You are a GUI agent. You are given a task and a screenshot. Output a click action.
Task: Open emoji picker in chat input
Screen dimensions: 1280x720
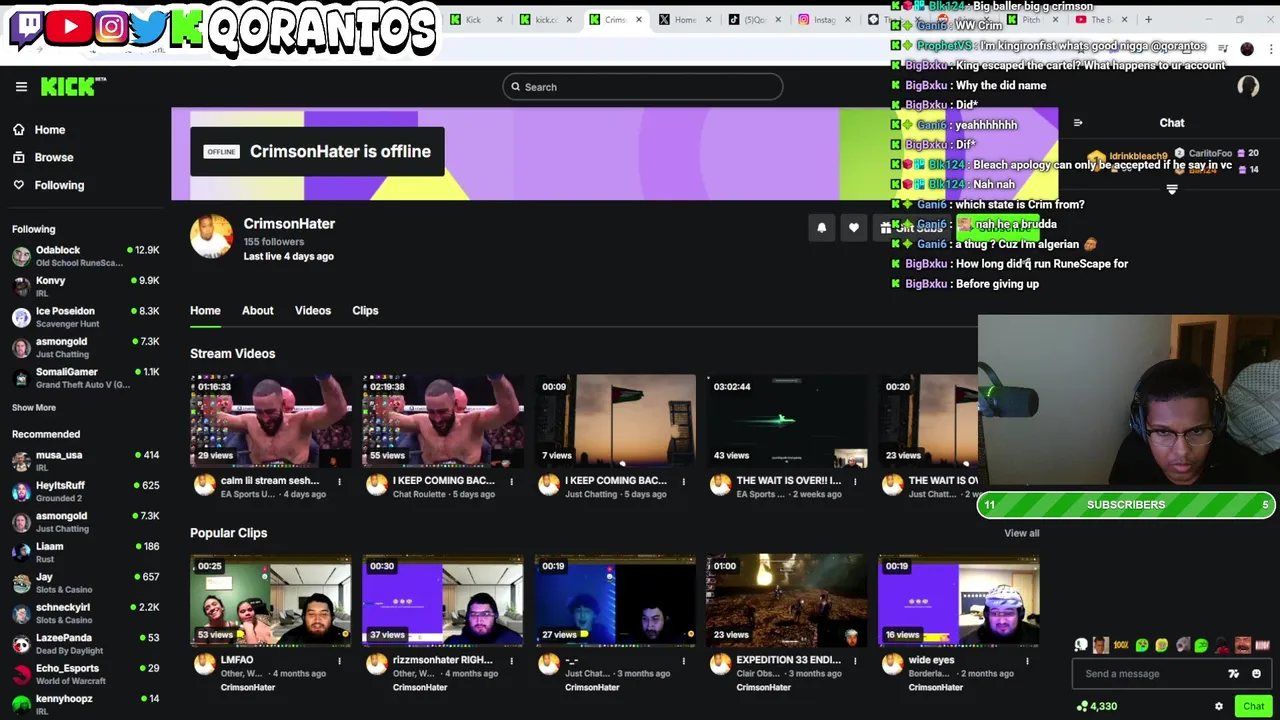[x=1256, y=674]
